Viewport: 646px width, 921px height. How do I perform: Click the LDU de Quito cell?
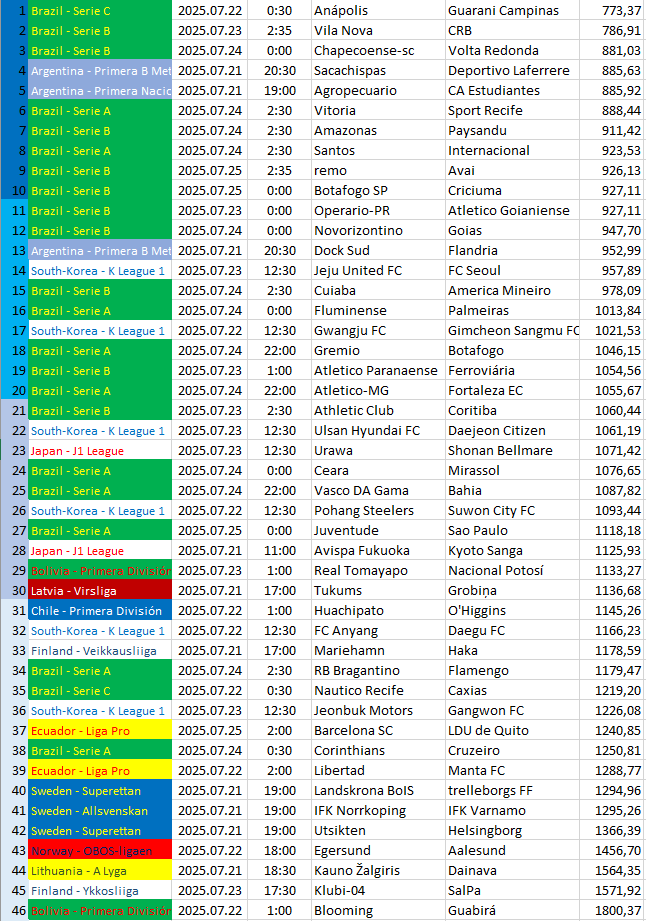coord(512,730)
